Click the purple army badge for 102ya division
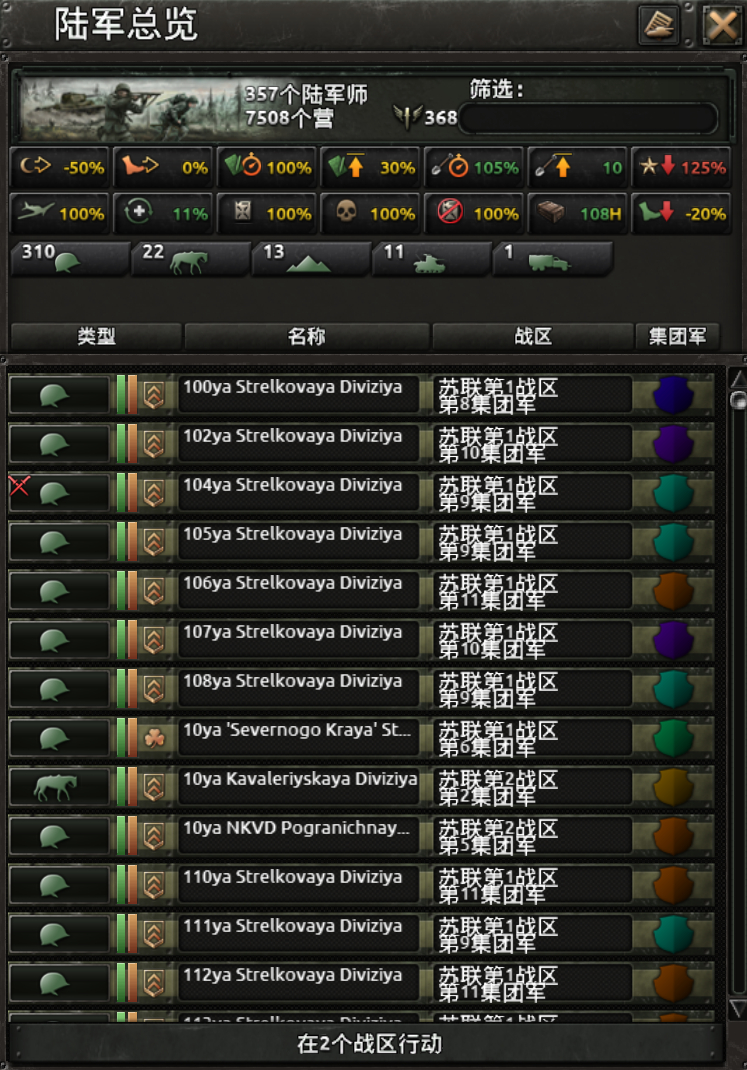 [x=673, y=444]
